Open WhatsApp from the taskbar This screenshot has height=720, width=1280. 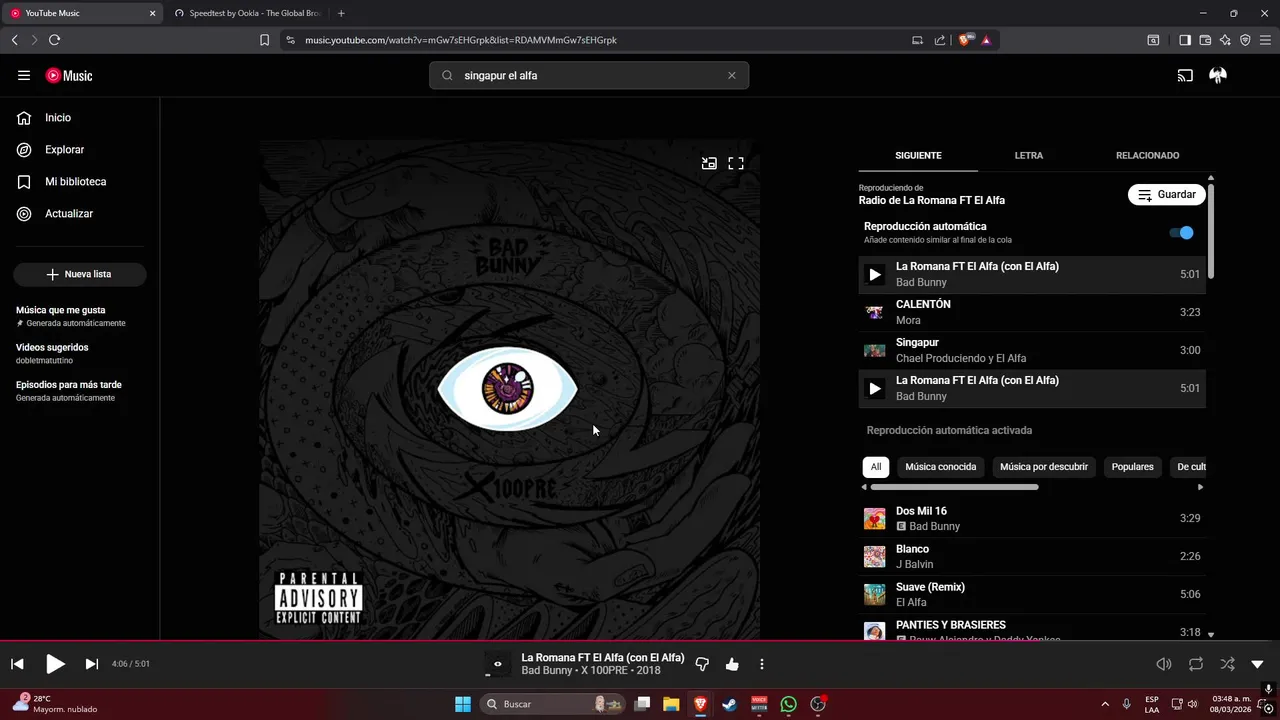point(789,704)
